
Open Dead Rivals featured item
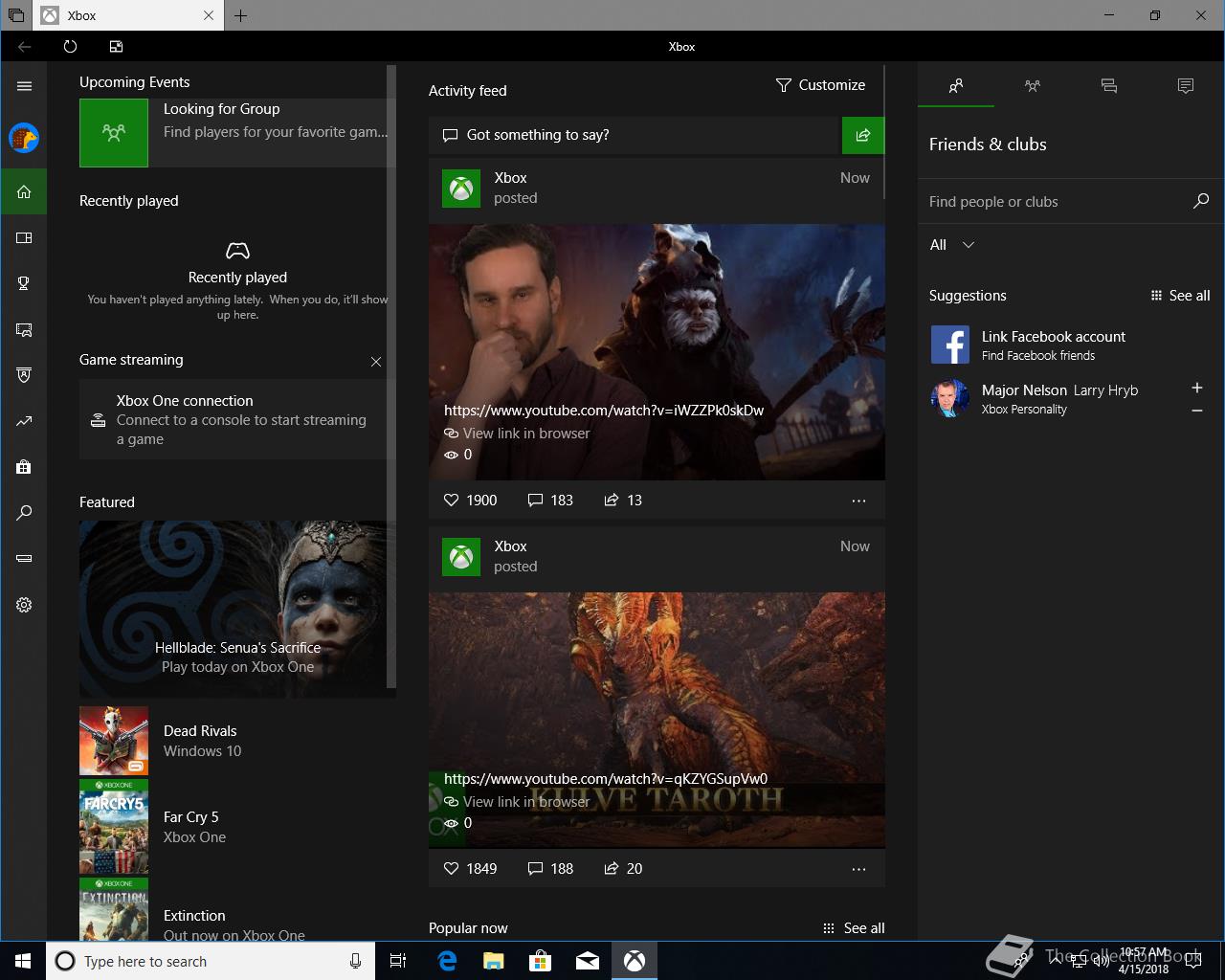234,741
